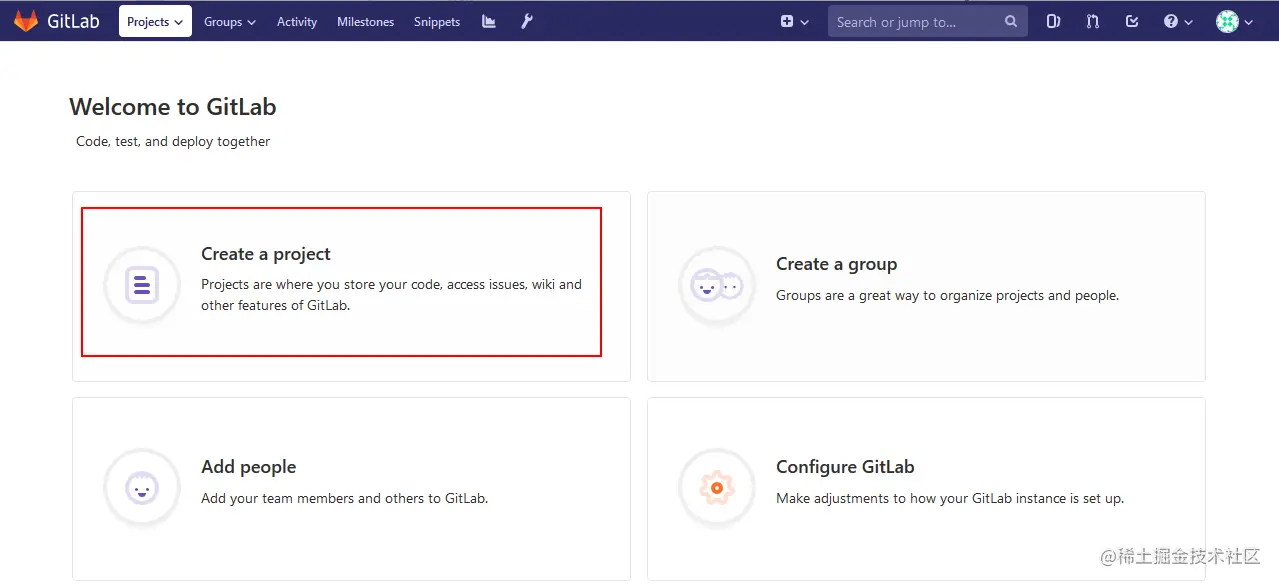The image size is (1279, 585).
Task: Click the GitLab fox logo
Action: pos(26,21)
